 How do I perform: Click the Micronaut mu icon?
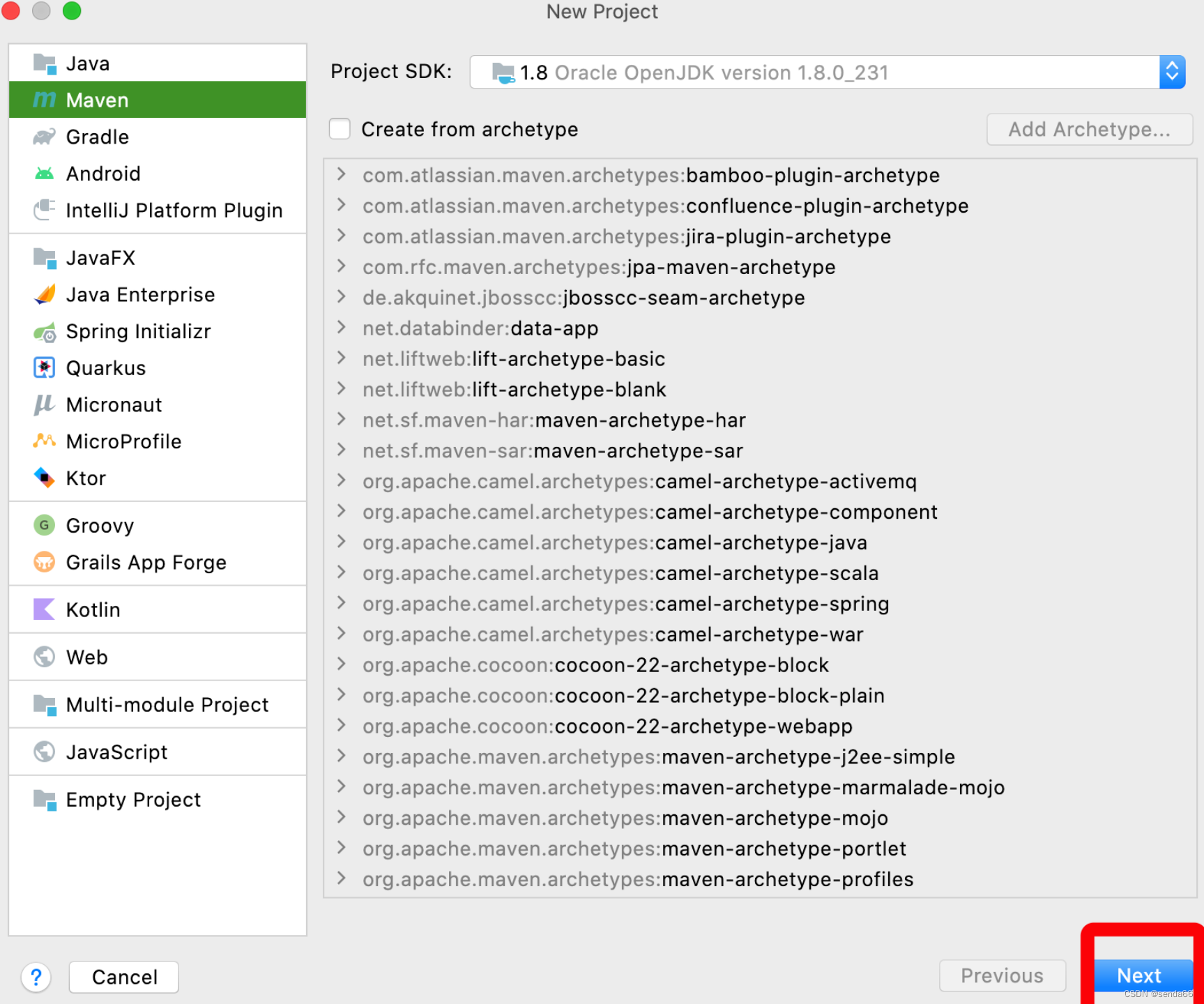45,404
